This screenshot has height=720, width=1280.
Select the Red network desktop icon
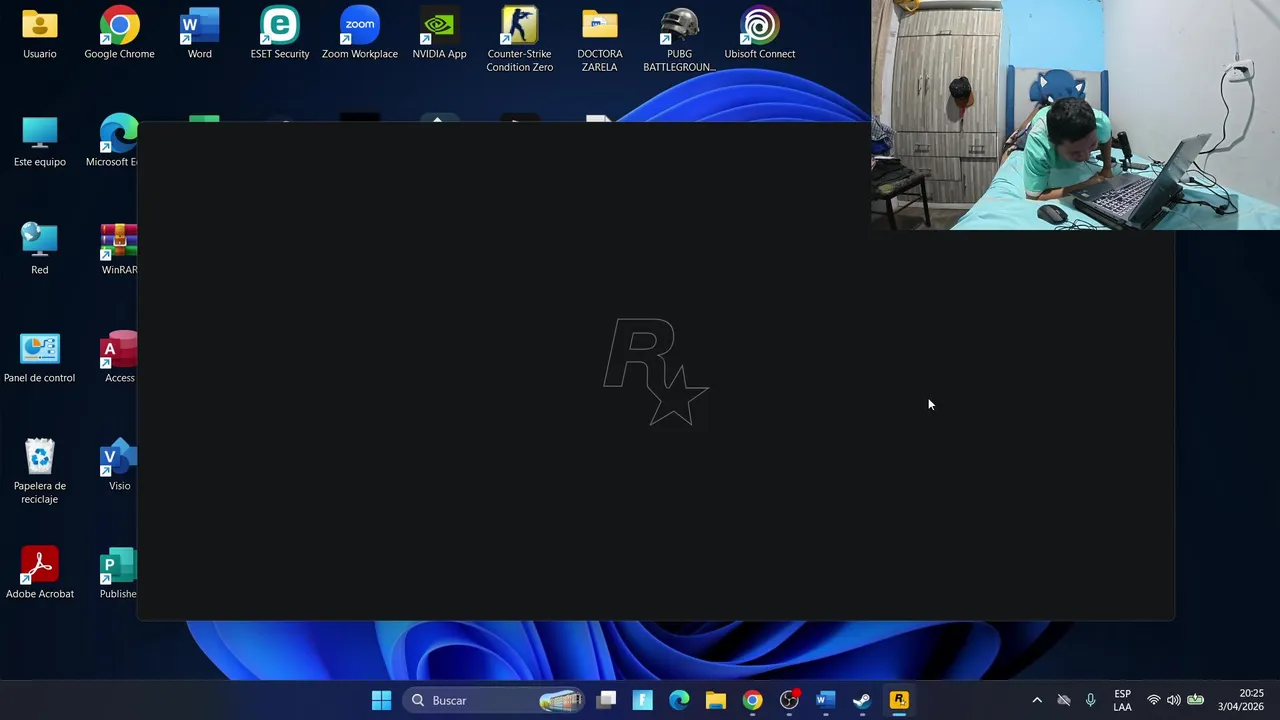point(40,249)
